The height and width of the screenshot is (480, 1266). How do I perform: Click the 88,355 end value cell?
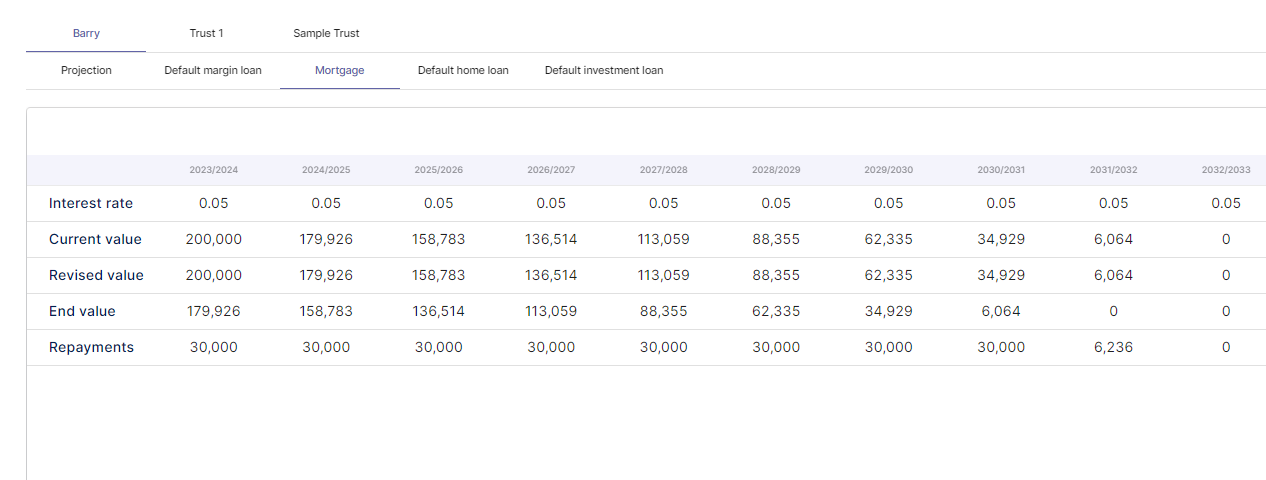pos(664,311)
